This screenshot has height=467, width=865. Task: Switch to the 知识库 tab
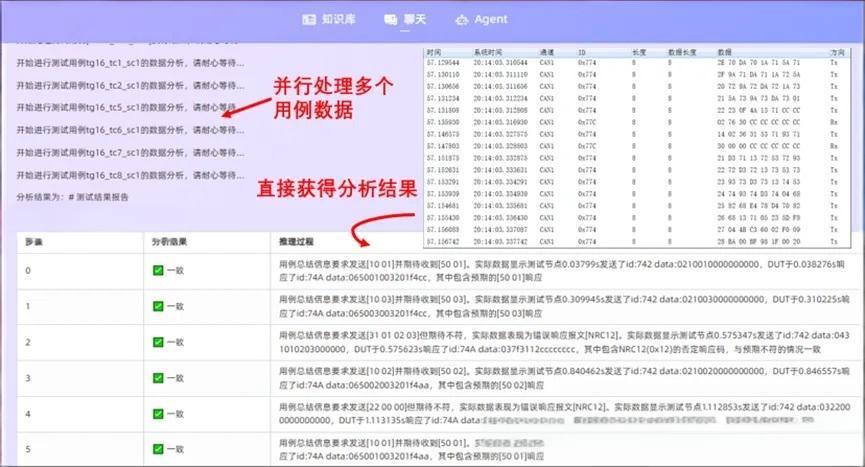(329, 19)
